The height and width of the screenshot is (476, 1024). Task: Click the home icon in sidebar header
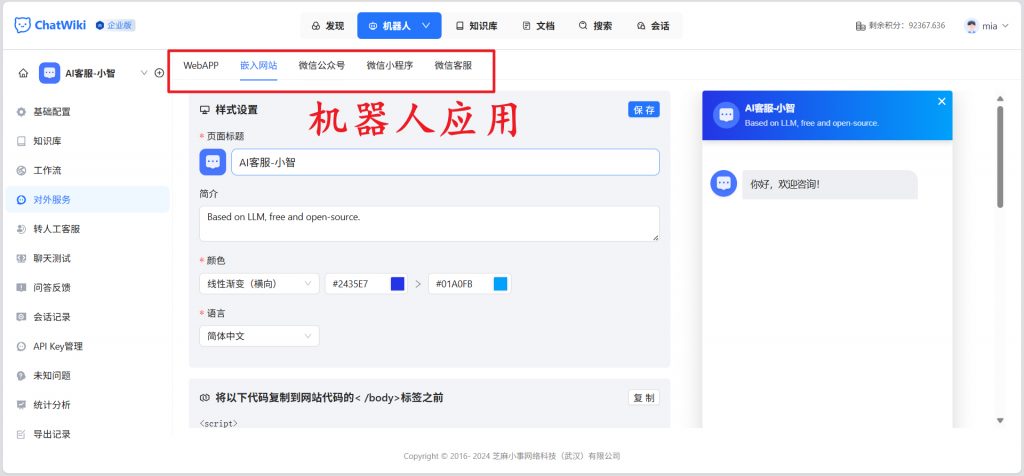click(x=23, y=73)
